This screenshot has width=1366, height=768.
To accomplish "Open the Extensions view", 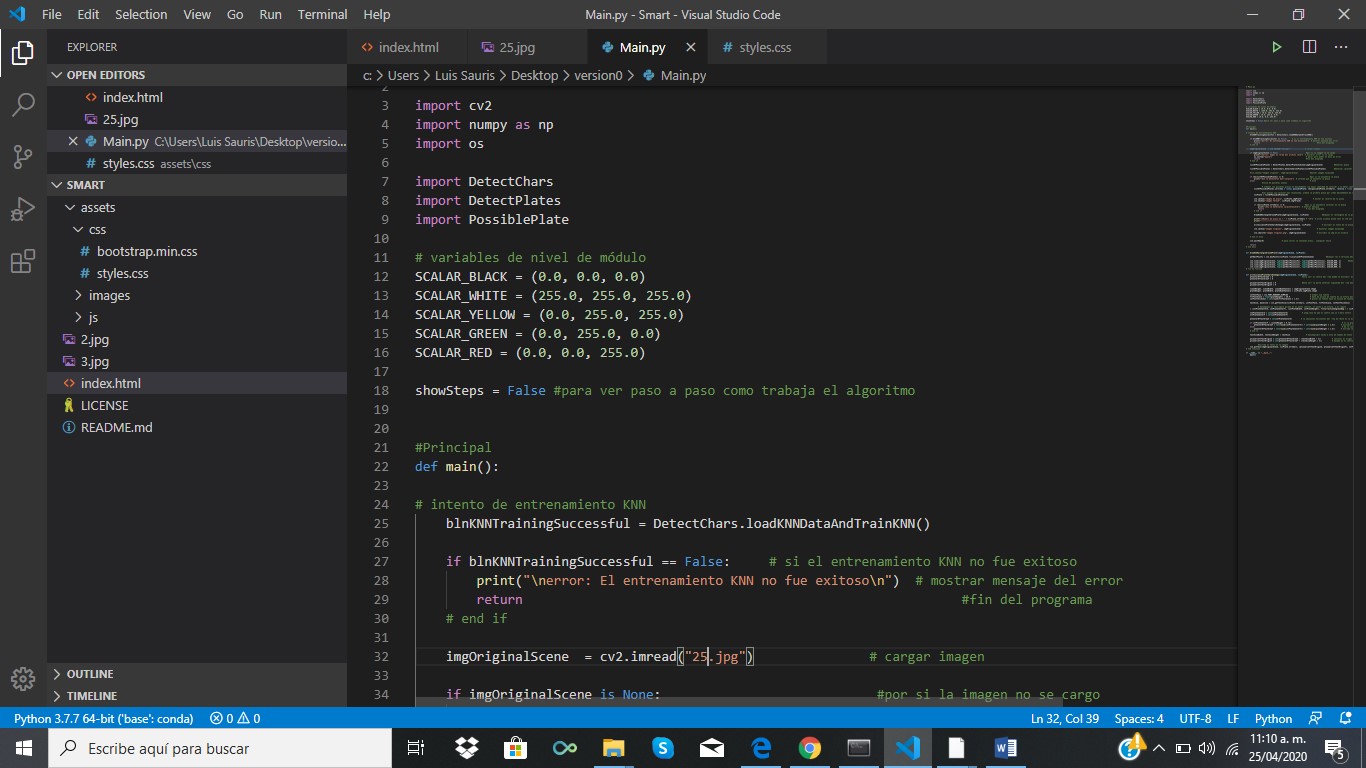I will click(x=23, y=261).
